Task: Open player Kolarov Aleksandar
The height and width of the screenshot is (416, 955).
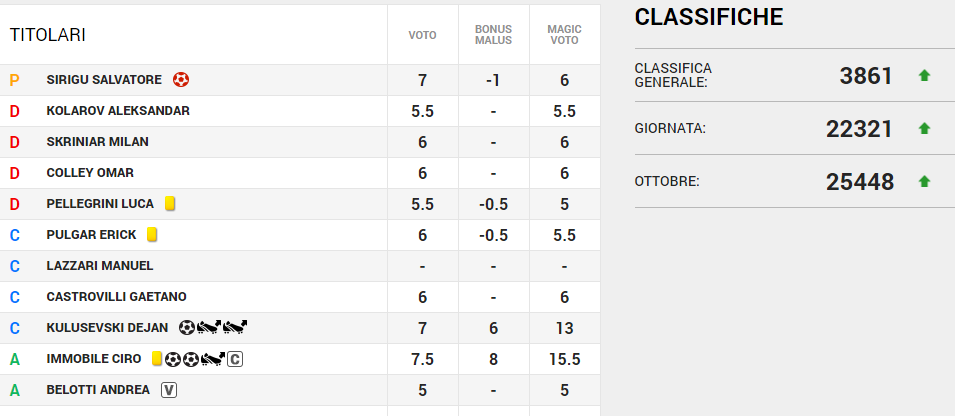Action: click(x=118, y=111)
